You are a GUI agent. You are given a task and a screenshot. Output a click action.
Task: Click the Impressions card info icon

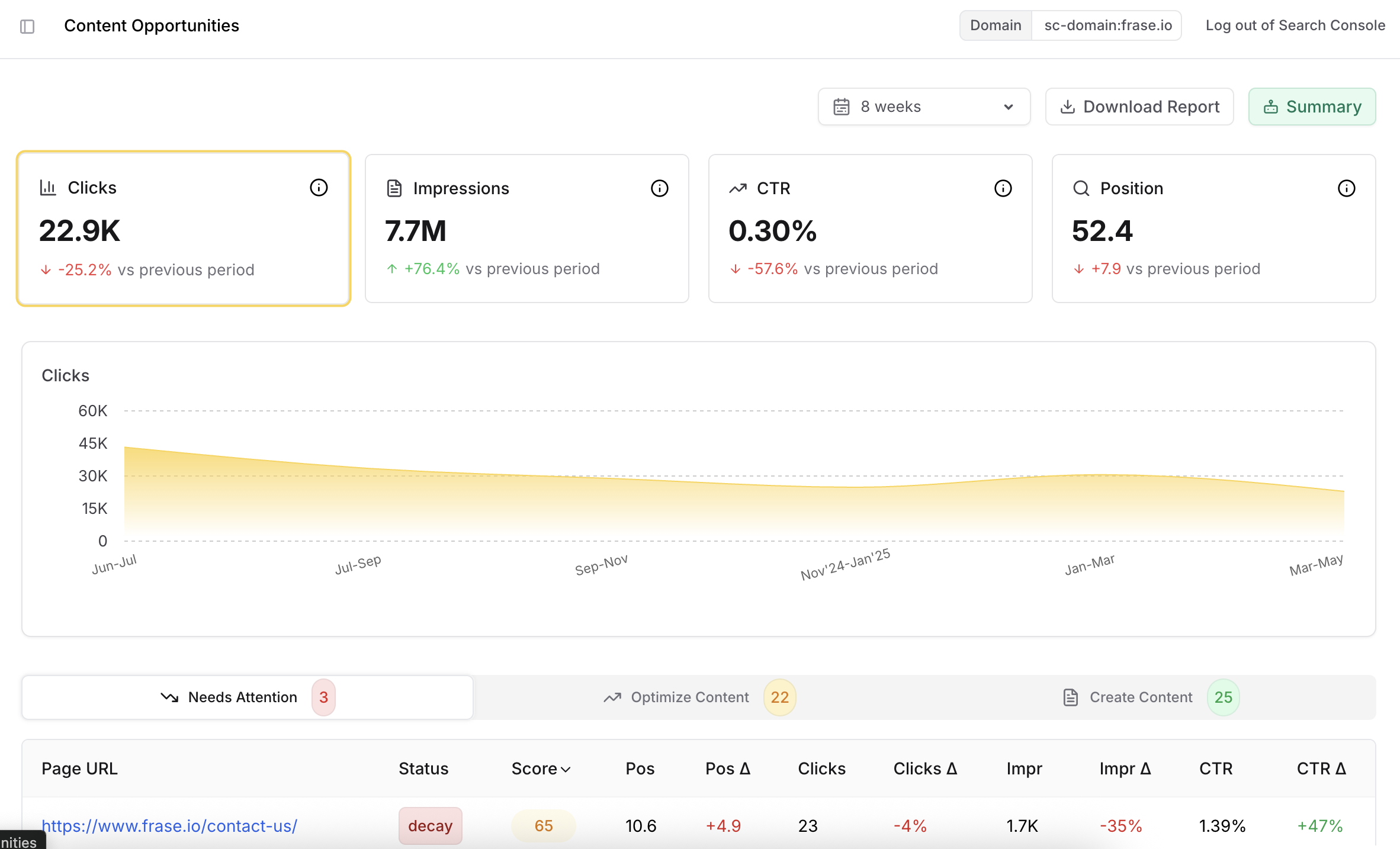pos(659,188)
